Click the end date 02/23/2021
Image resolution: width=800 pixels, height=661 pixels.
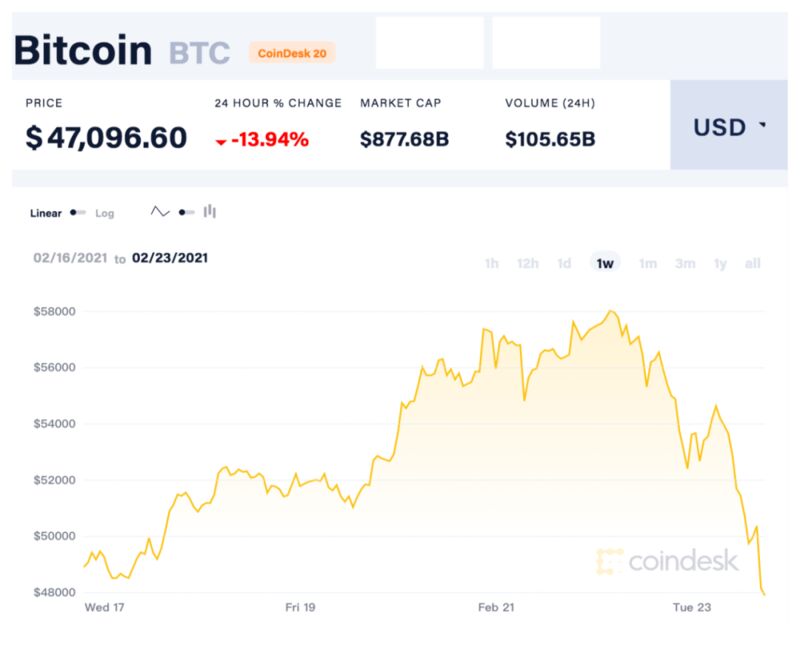coord(170,258)
